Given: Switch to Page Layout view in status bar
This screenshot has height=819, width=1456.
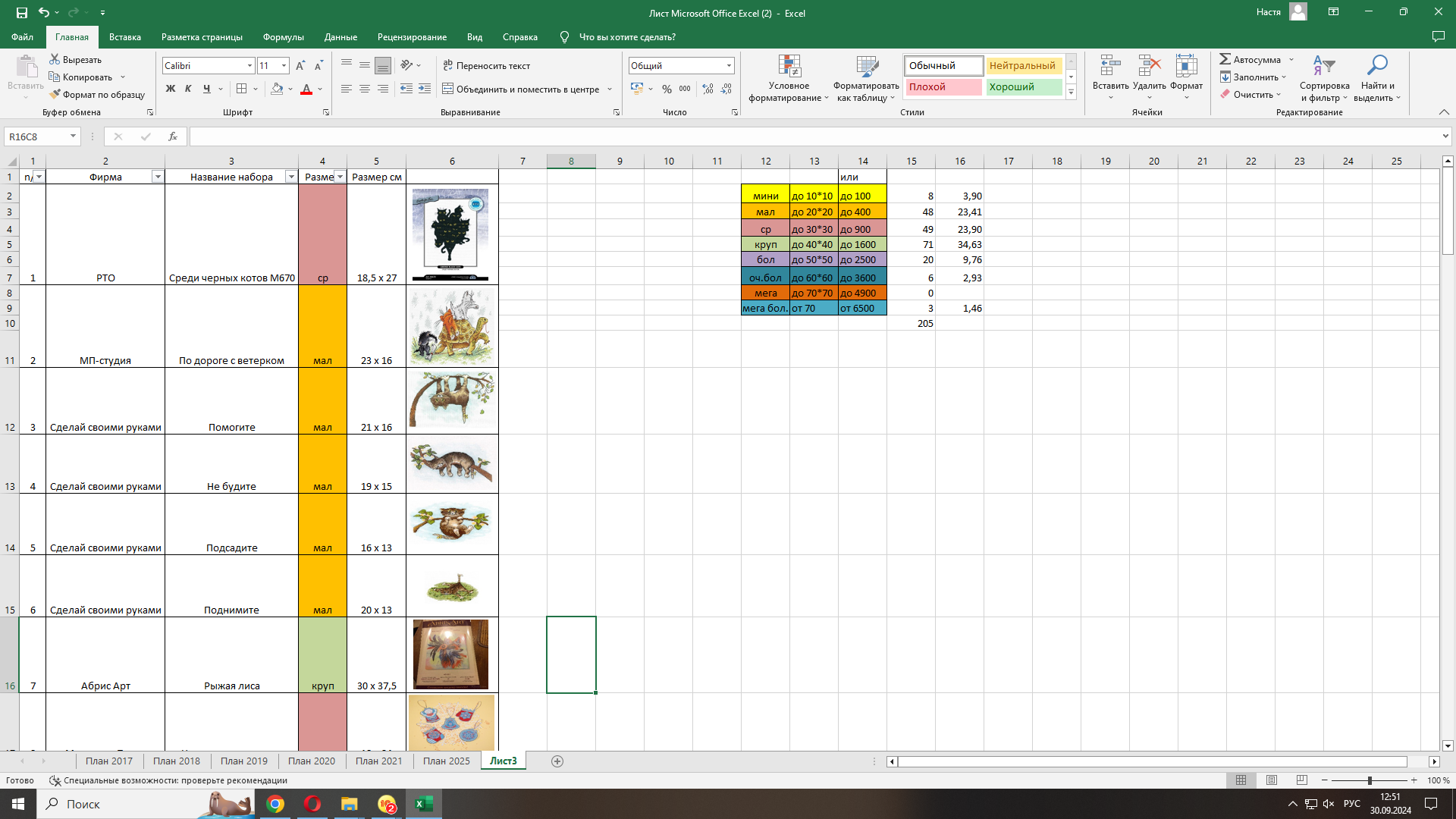Looking at the screenshot, I should 1272,780.
